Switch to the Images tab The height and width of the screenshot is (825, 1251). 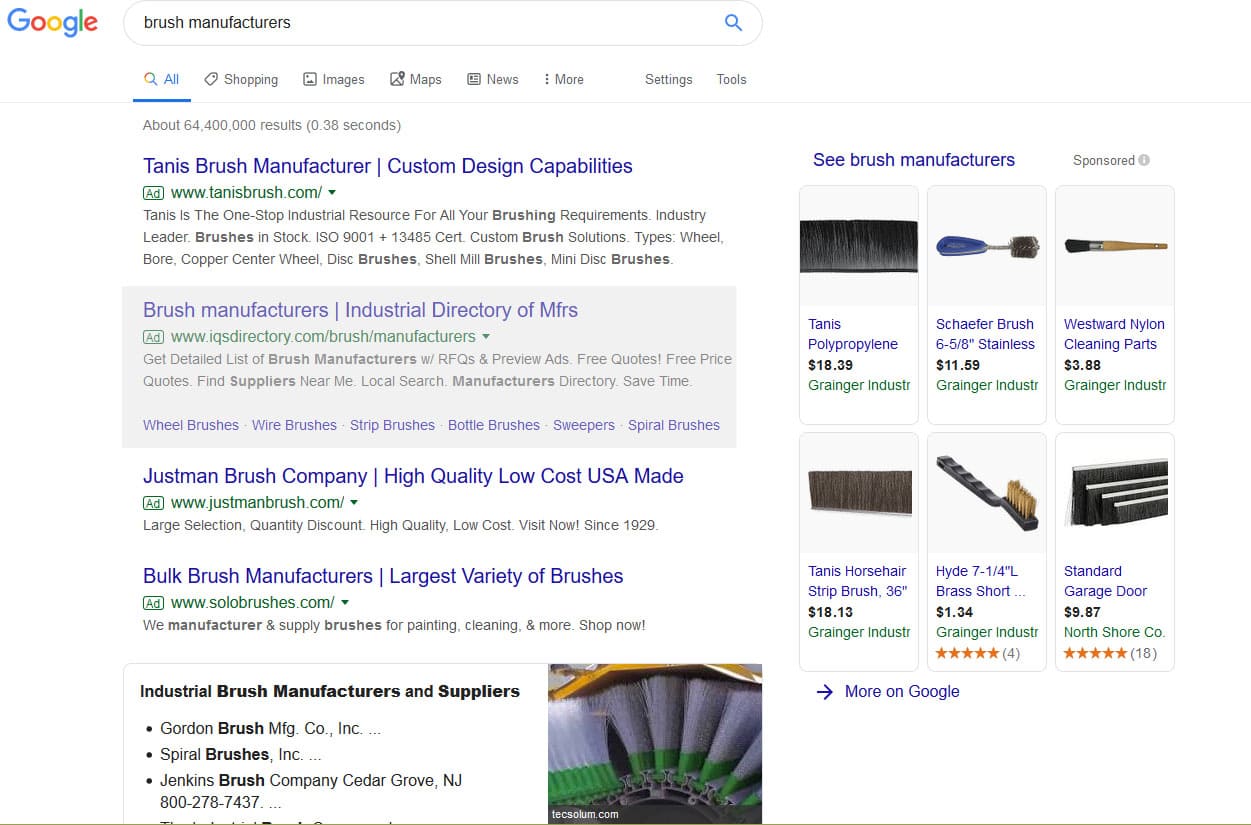pos(333,79)
